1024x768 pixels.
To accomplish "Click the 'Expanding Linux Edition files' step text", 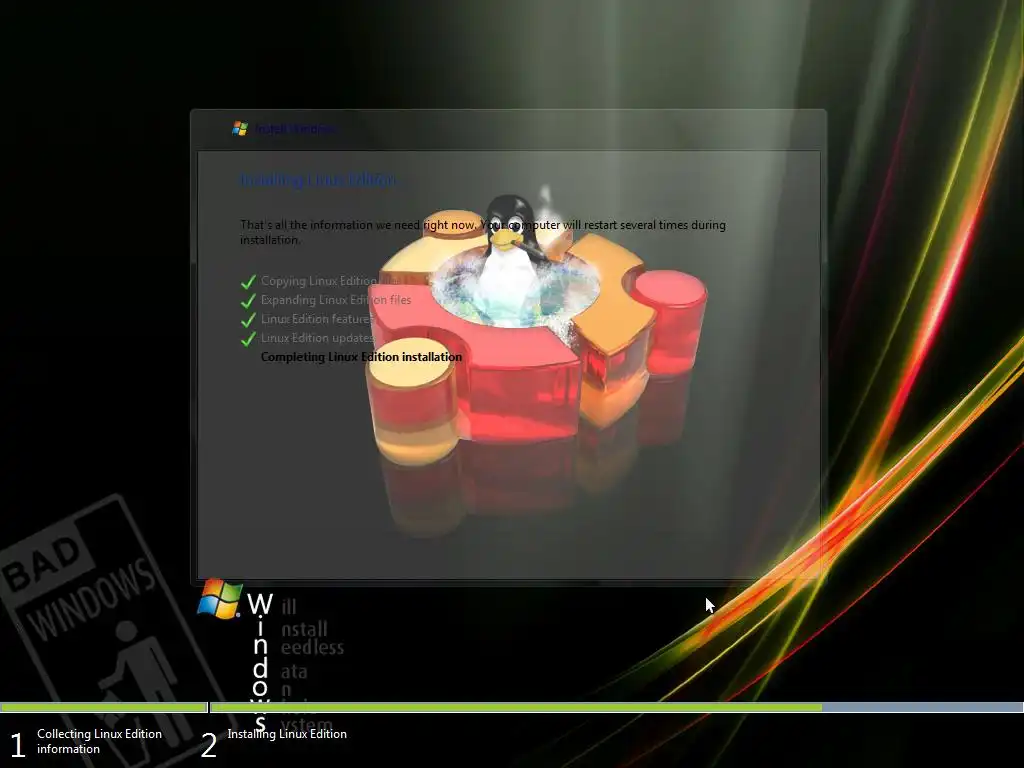I will click(x=336, y=300).
